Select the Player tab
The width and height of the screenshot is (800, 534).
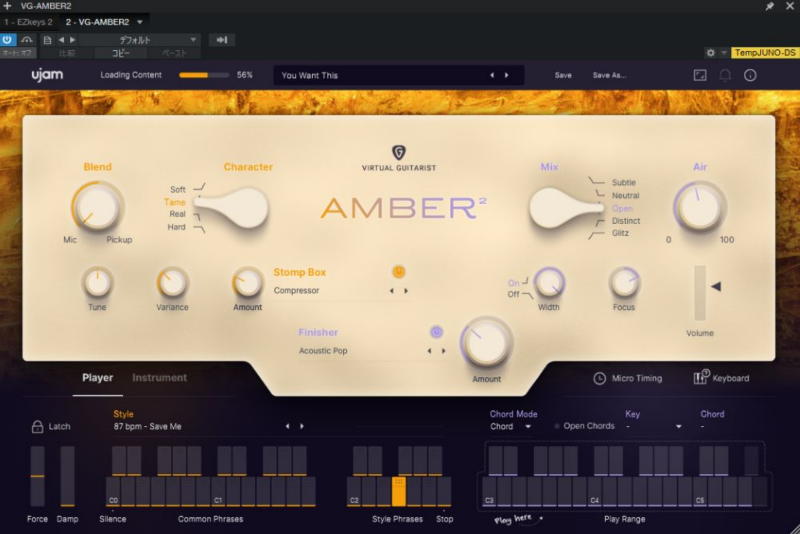pos(97,378)
